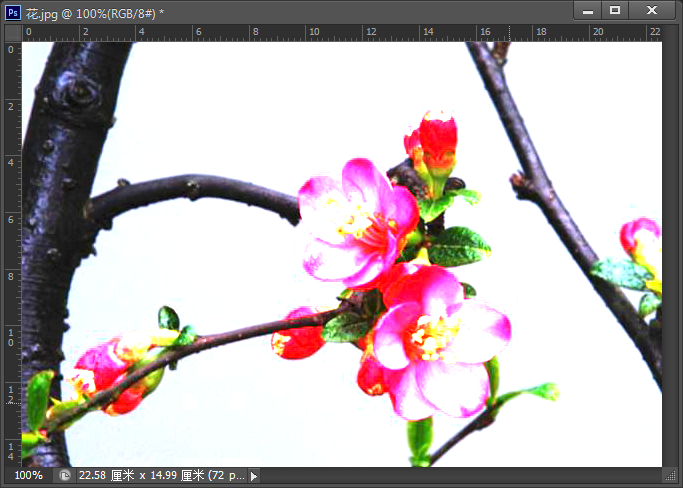Click the horizontal ruler at mark 12
Viewport: 683px width, 488px height.
(x=370, y=32)
